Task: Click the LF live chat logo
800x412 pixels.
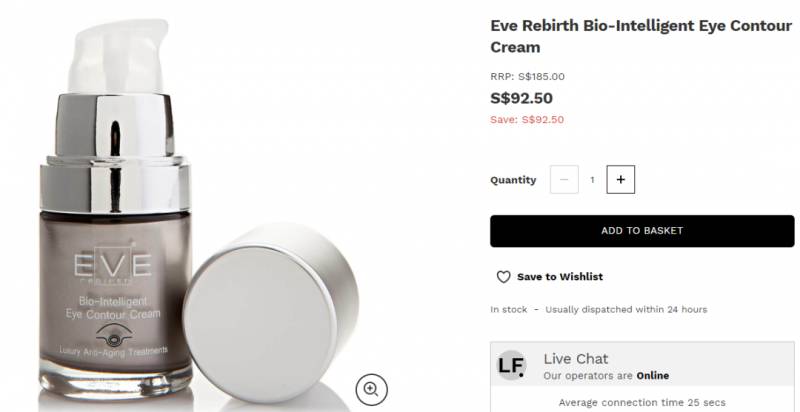Action: pyautogui.click(x=511, y=366)
